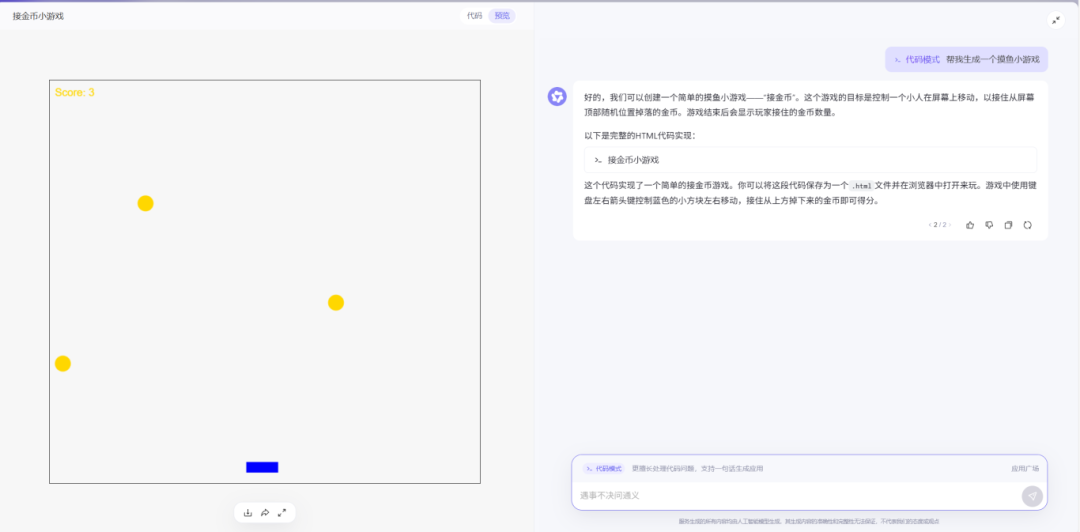Click the send paper plane button

click(x=1032, y=496)
